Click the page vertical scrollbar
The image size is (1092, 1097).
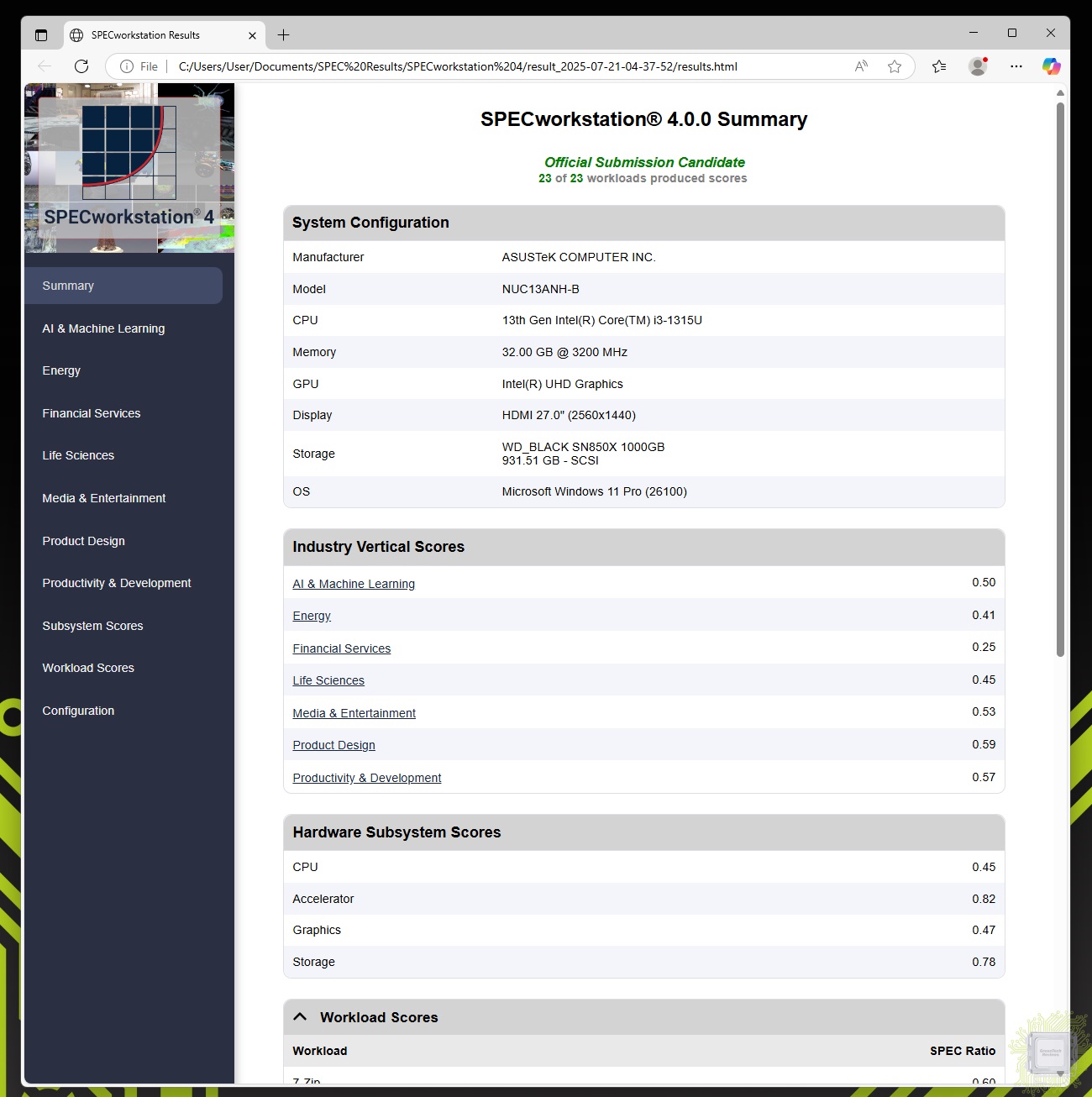tap(1060, 380)
